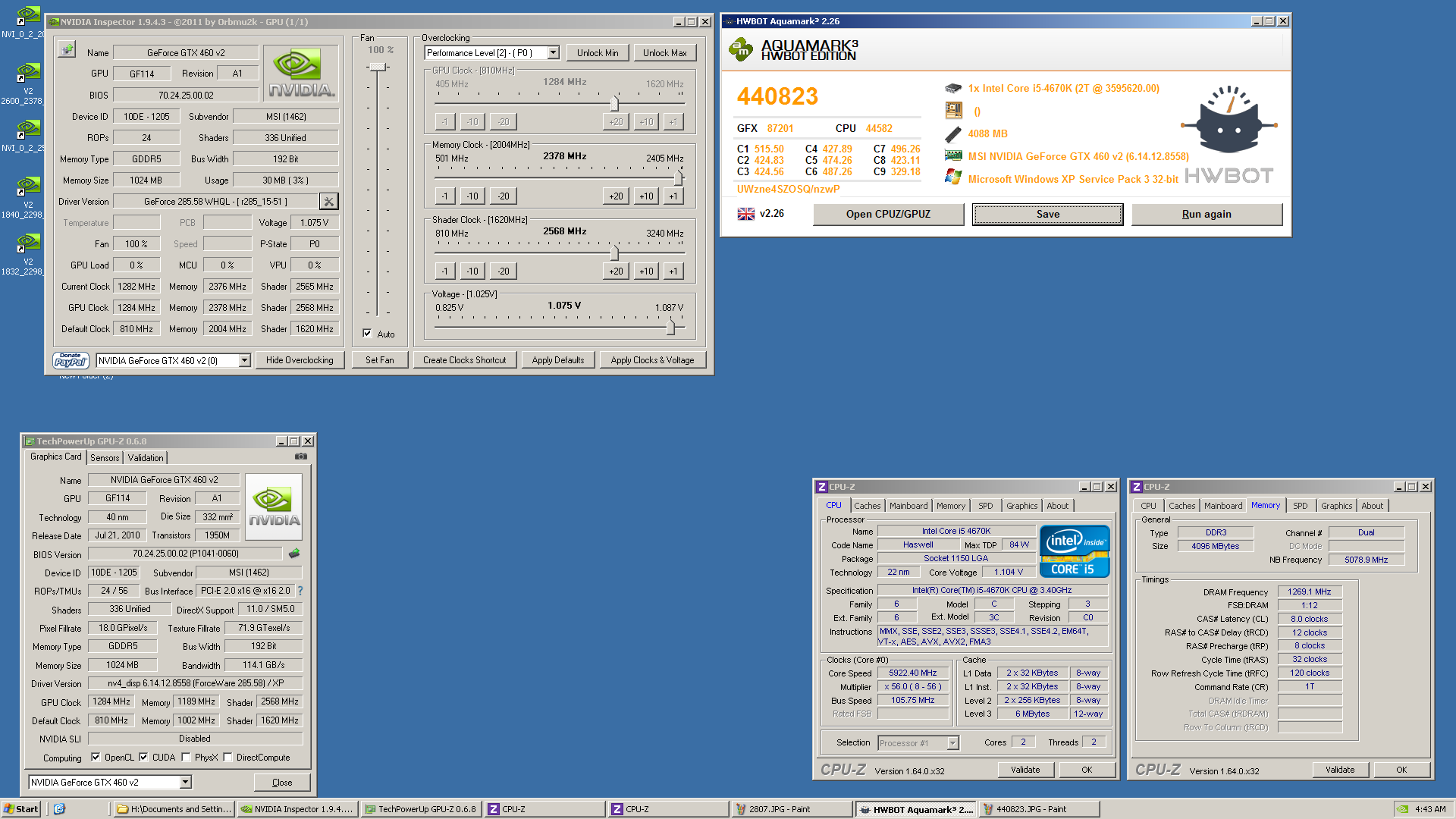Switch to 2807.JPG - Paint taskbar item
Image resolution: width=1456 pixels, height=819 pixels.
coord(792,809)
